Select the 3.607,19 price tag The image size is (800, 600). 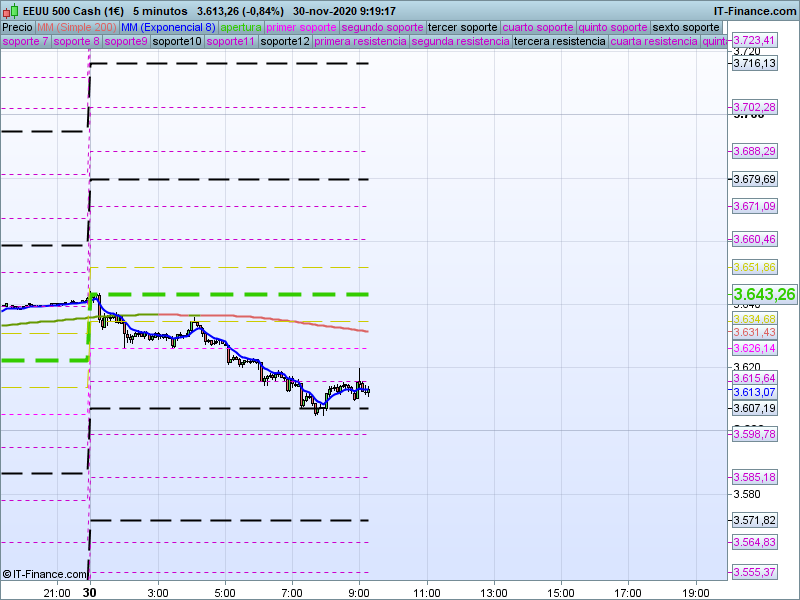pos(754,408)
